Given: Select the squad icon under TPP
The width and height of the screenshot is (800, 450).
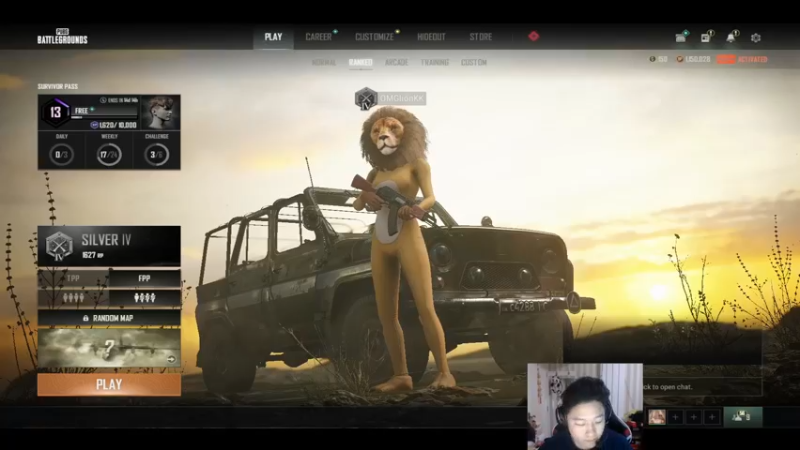Looking at the screenshot, I should [x=73, y=297].
